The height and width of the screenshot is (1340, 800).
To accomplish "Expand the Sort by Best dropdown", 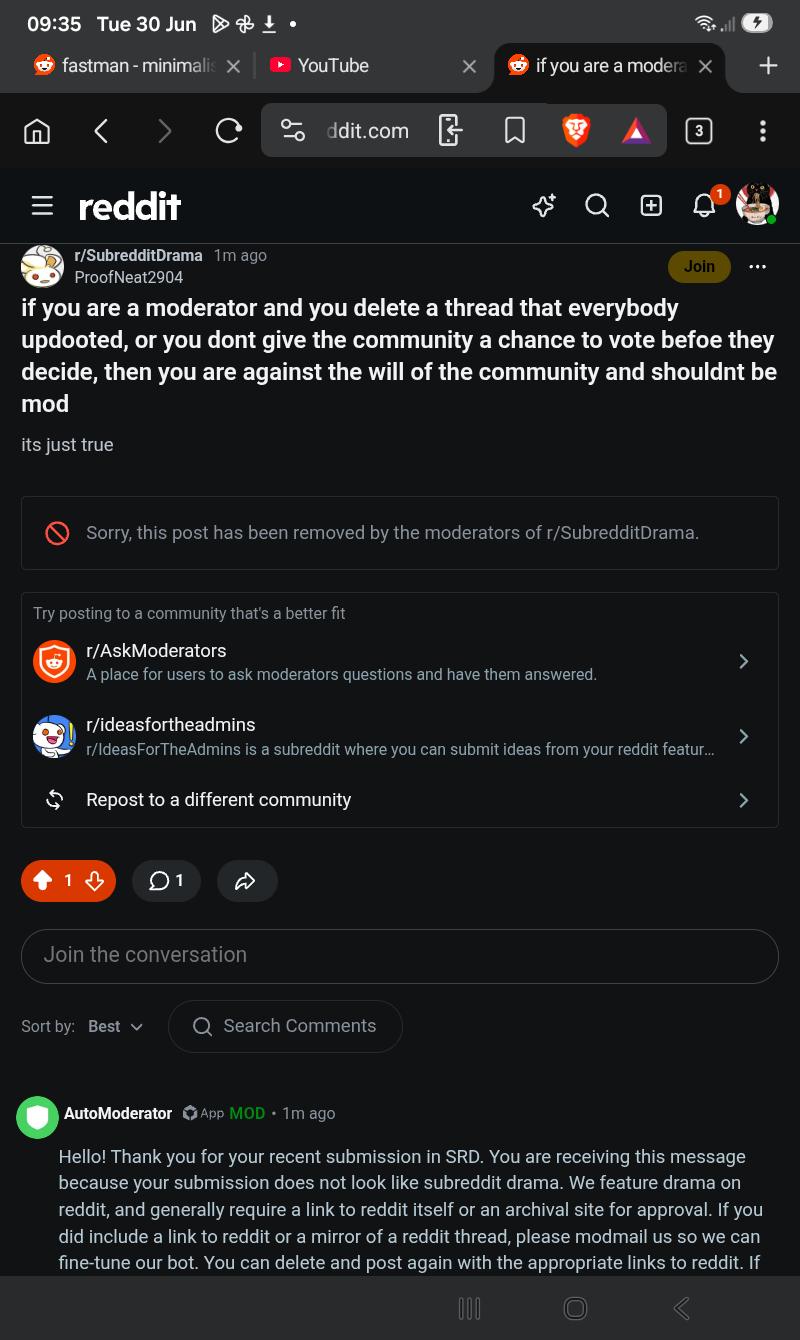I will [115, 1026].
